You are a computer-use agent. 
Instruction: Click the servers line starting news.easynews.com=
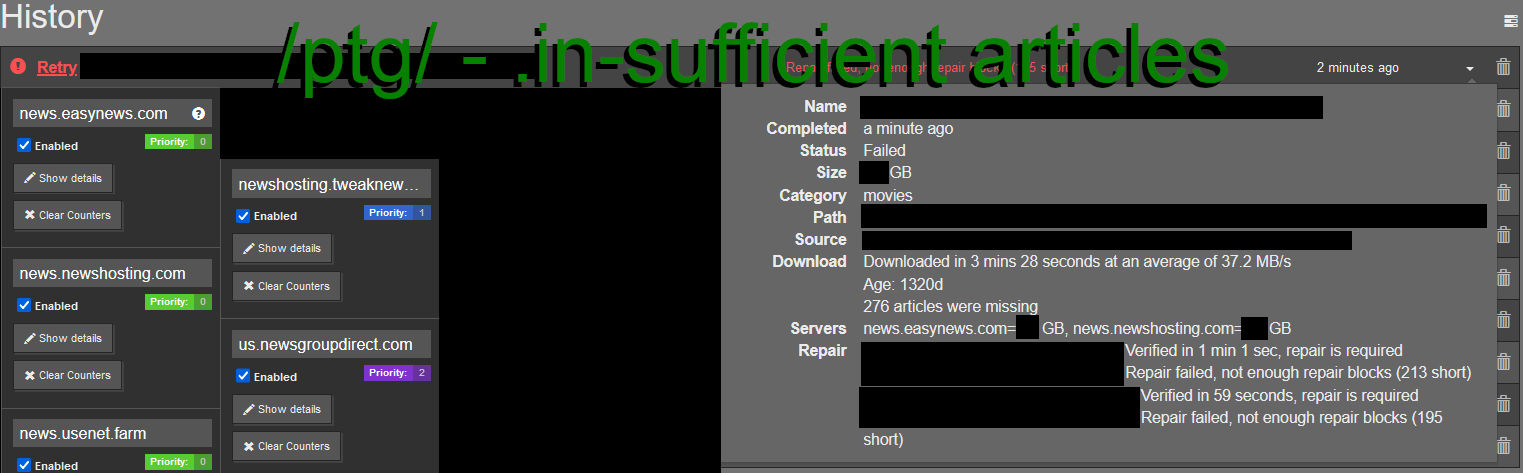(1077, 329)
